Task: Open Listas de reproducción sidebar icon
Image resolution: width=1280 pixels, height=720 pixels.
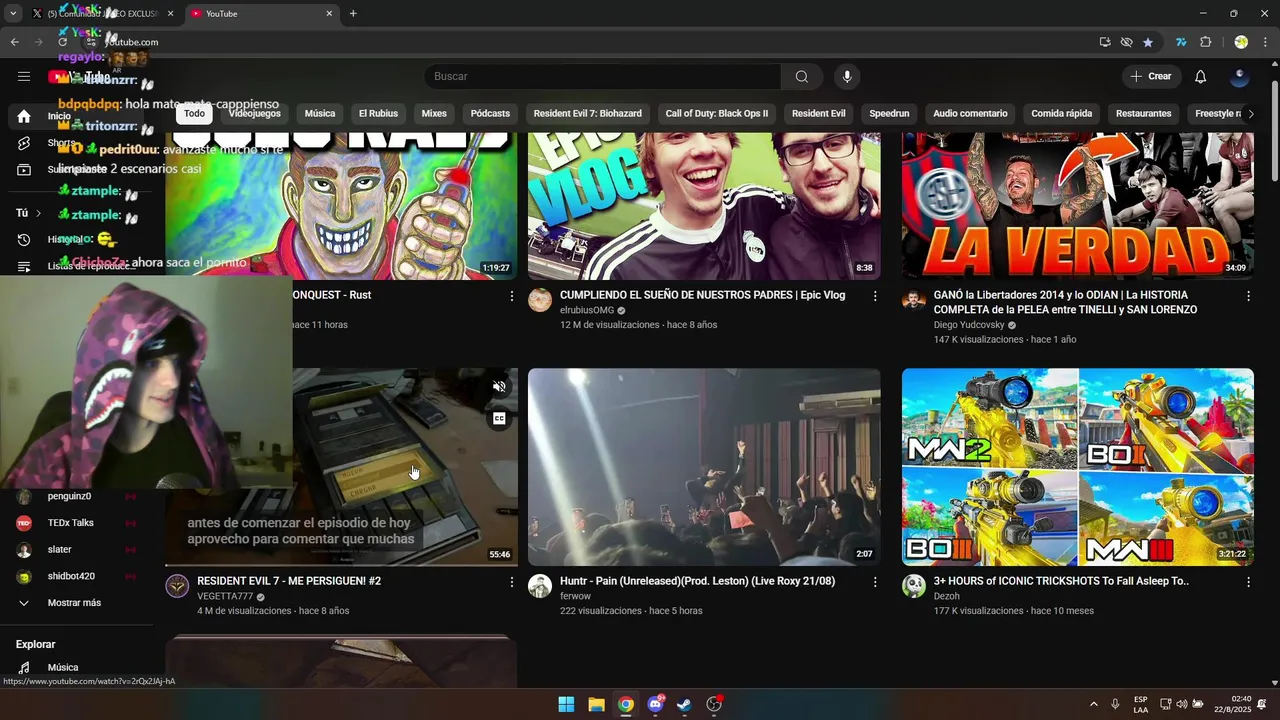Action: click(x=24, y=267)
